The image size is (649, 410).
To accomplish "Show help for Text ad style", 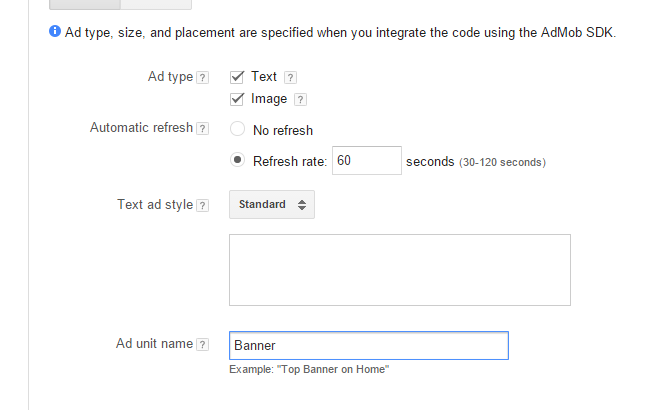I will click(203, 205).
